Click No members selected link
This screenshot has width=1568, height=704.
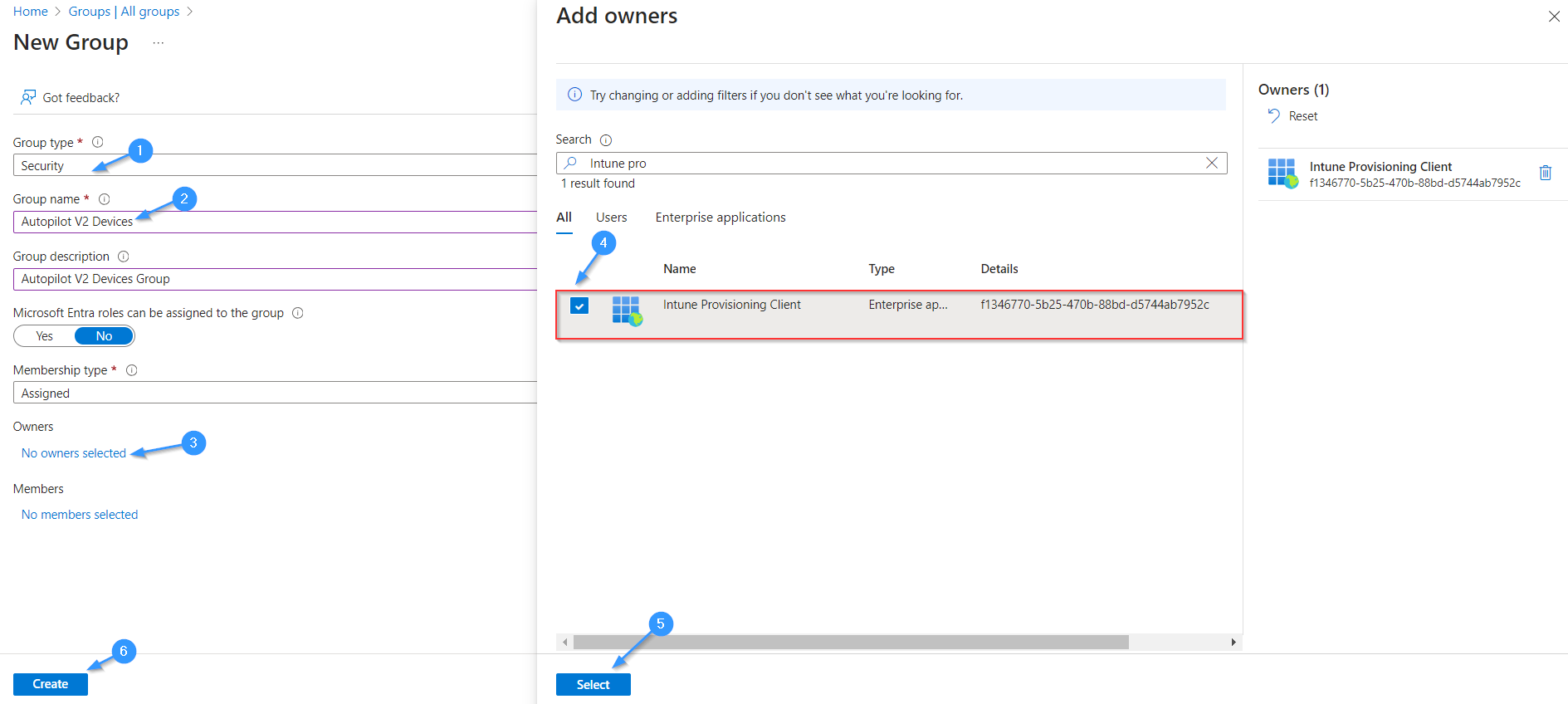[80, 515]
